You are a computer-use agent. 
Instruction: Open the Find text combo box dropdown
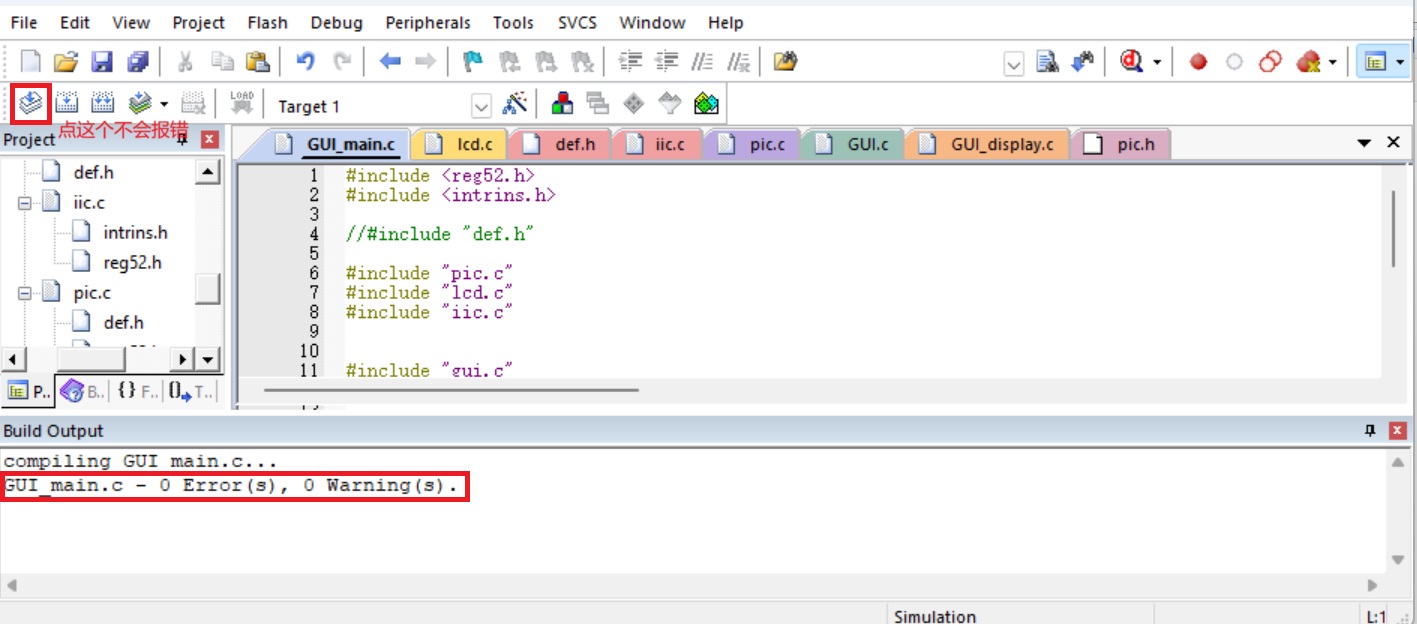pos(1014,64)
